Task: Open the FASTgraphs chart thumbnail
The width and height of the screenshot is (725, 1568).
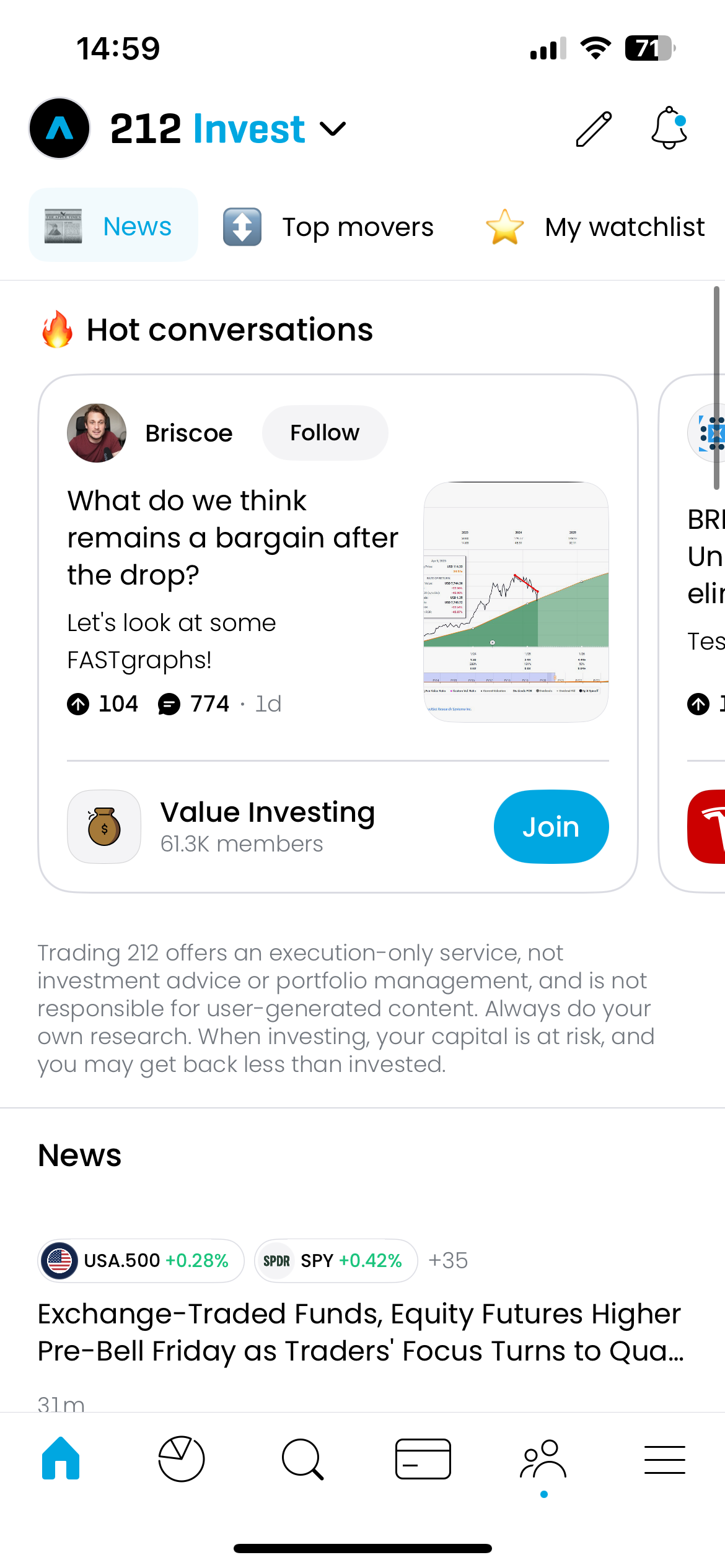Action: [x=516, y=601]
